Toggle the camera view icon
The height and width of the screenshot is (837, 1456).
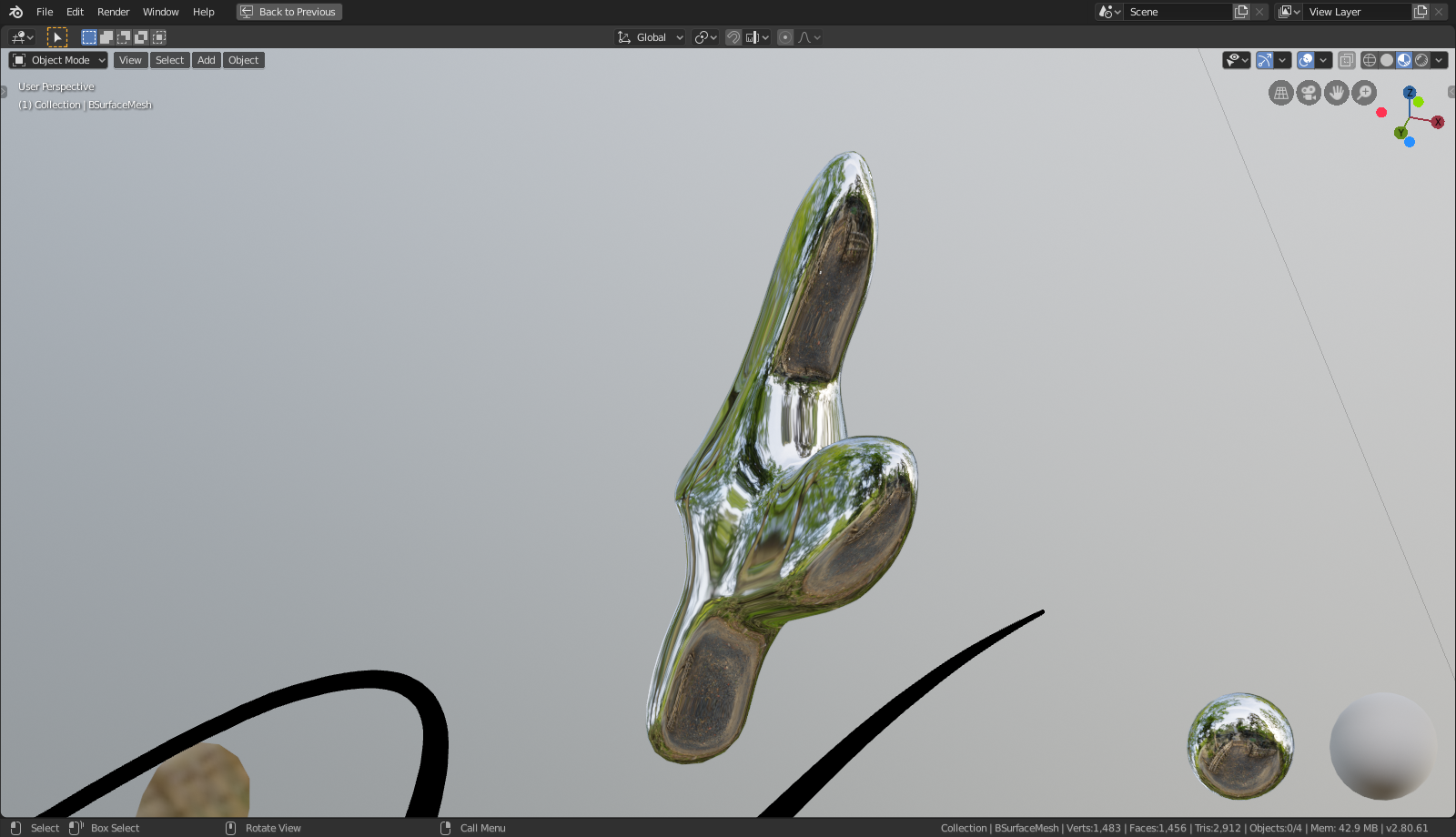coord(1309,93)
